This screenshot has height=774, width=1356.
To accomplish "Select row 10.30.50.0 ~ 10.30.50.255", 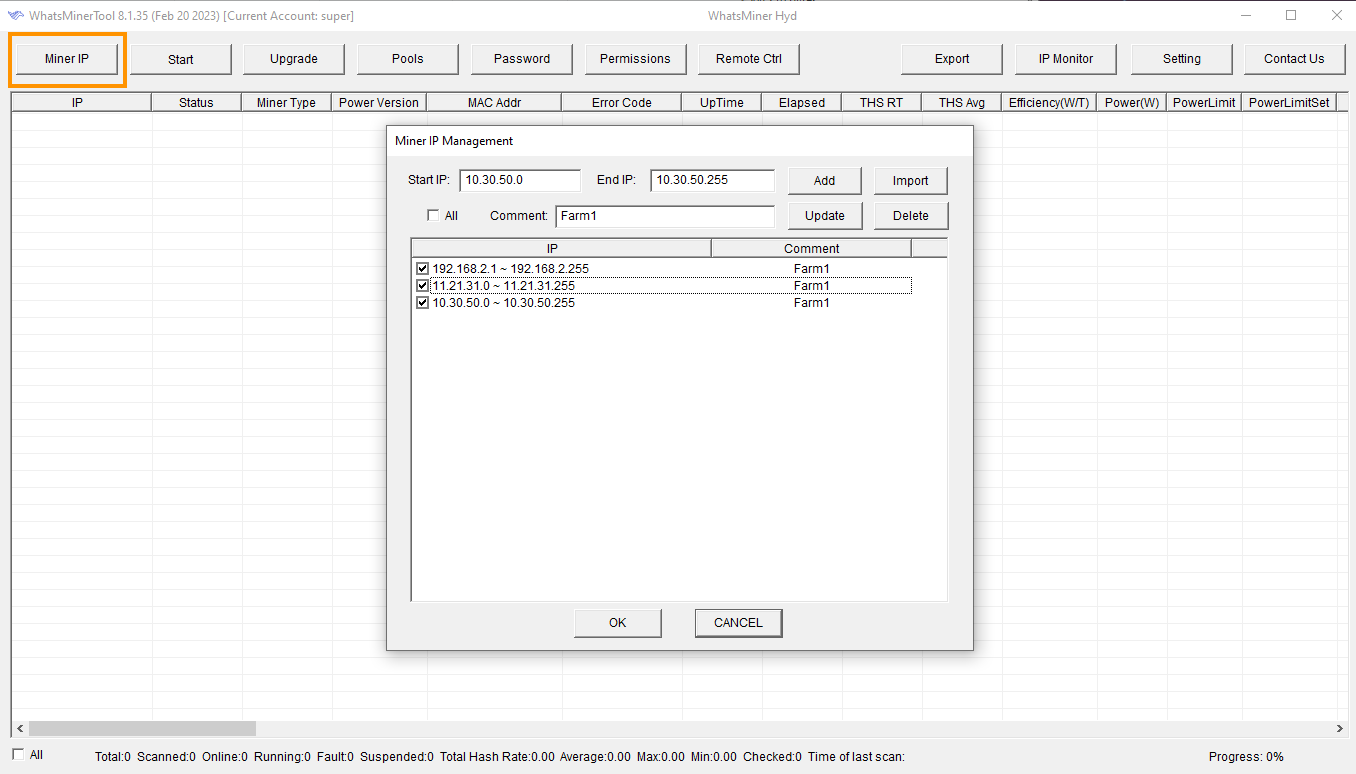I will [663, 303].
